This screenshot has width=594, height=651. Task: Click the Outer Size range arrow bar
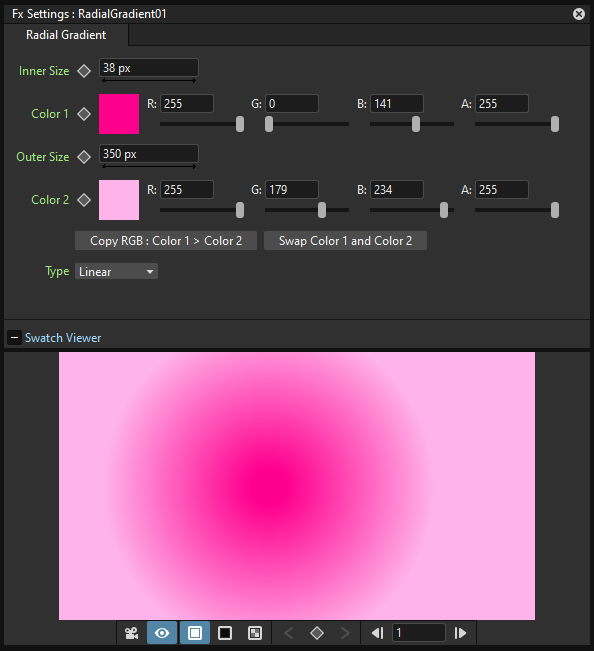tap(149, 166)
